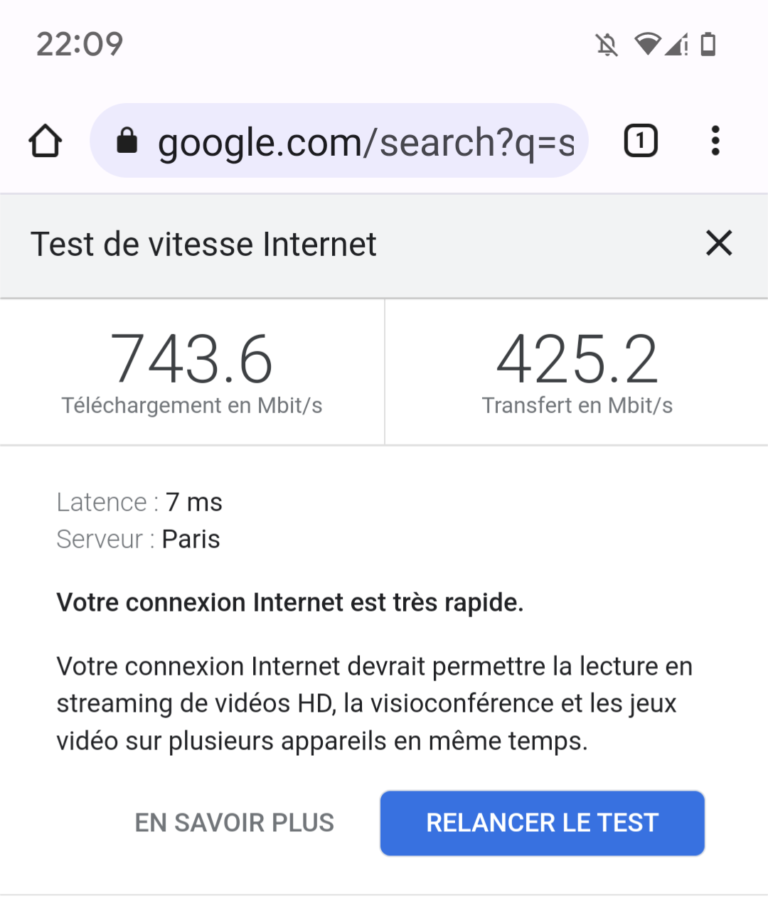This screenshot has width=768, height=908.
Task: Tap the Wi-Fi status icon
Action: (647, 45)
